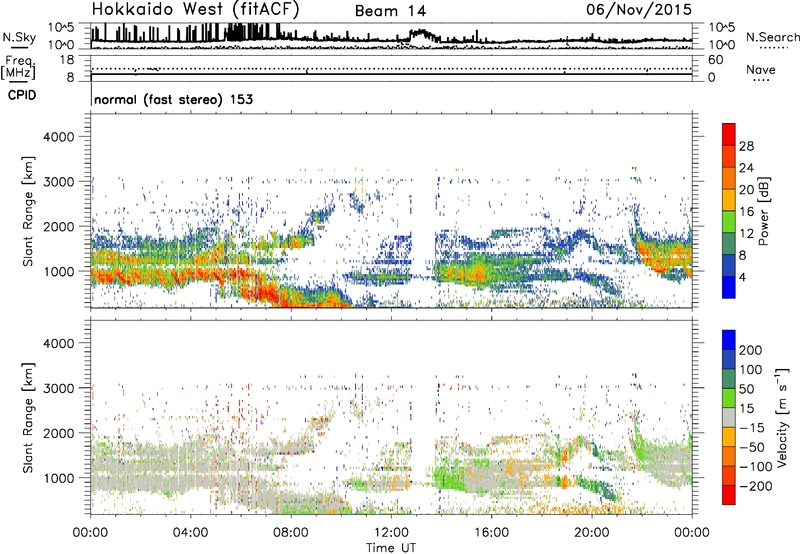The image size is (800, 554).
Task: Click the "Beam 14" label
Action: (390, 11)
